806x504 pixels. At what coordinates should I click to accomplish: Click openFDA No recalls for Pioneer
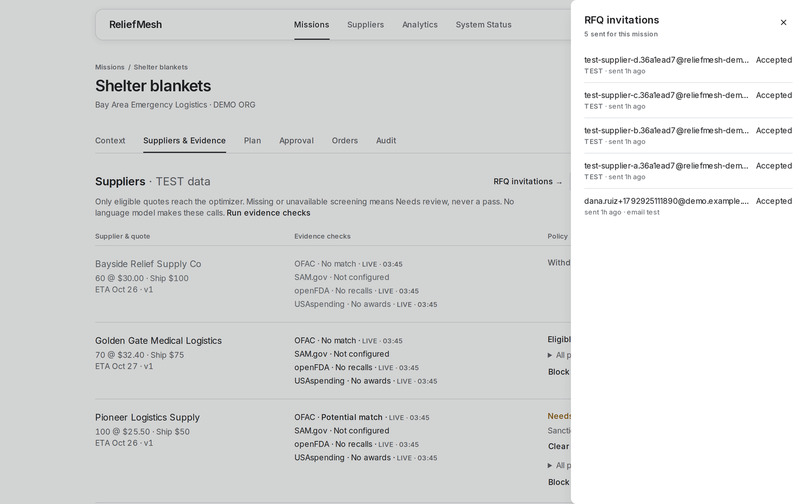coord(357,444)
